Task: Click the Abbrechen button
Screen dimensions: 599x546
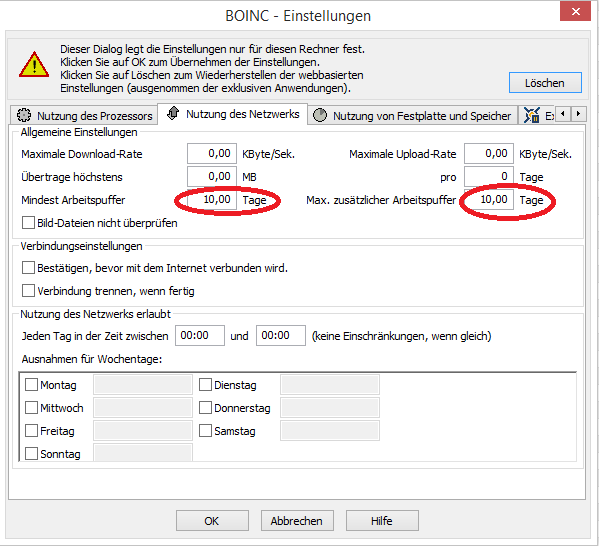Action: point(297,520)
